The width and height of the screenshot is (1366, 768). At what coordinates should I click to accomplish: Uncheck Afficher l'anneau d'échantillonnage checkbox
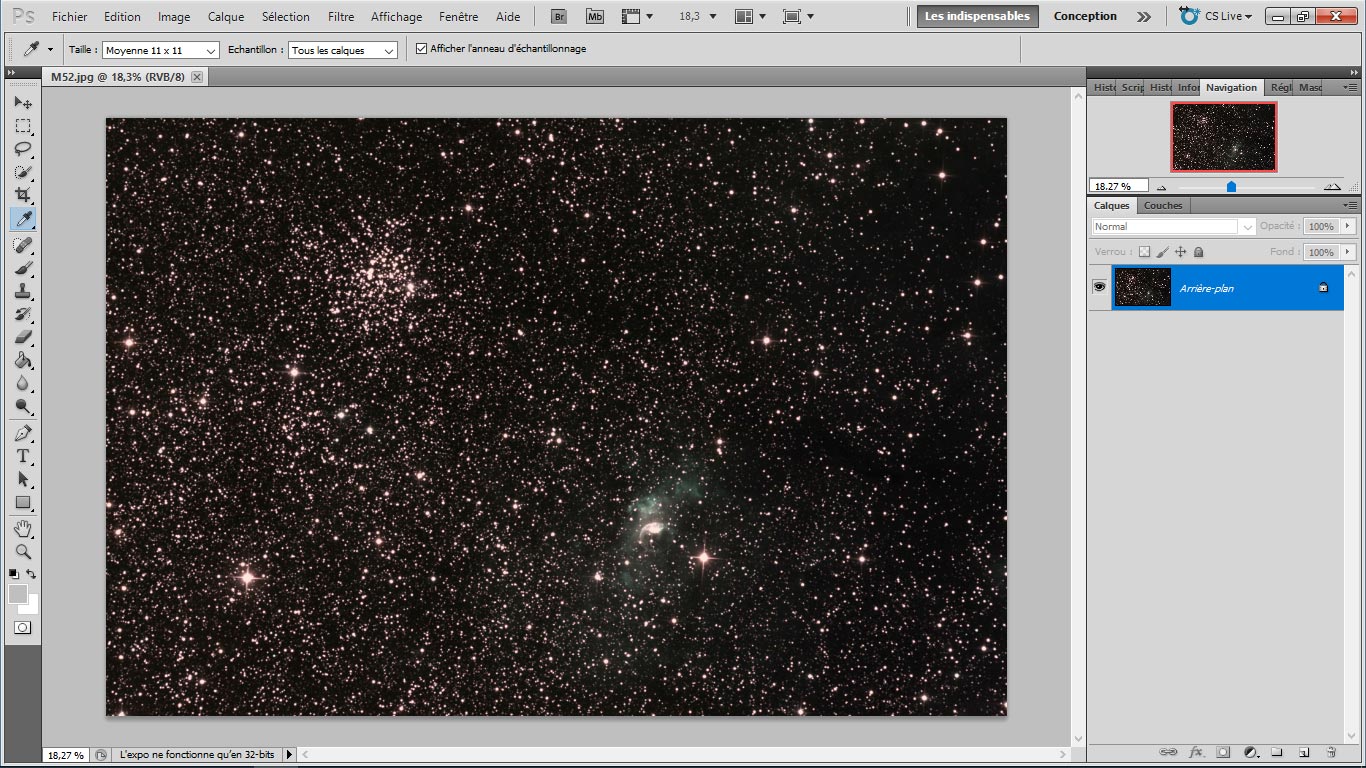pyautogui.click(x=421, y=49)
